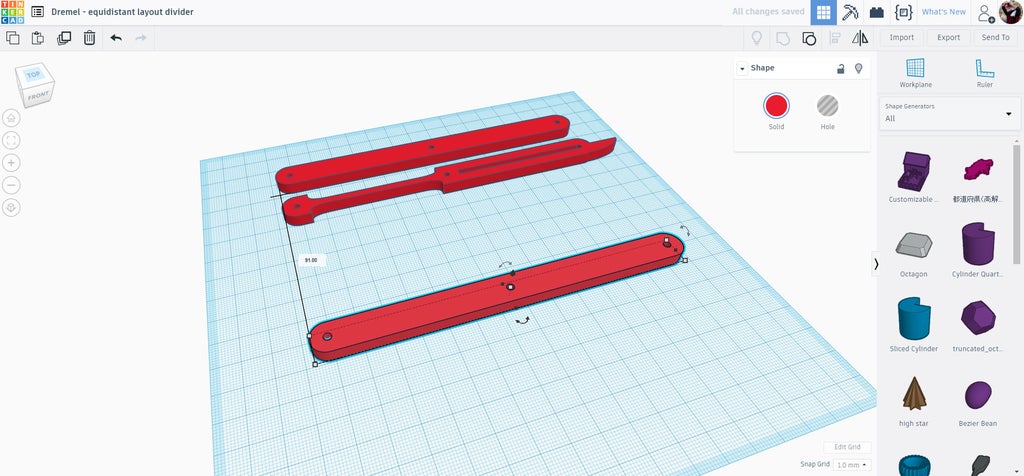Delete selected shape with trash icon

(89, 38)
